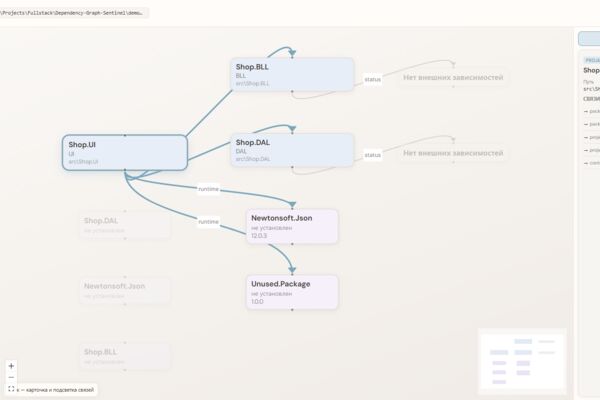Click the blue button atop the side panel
Viewport: 600px width, 400px height.
pyautogui.click(x=589, y=39)
